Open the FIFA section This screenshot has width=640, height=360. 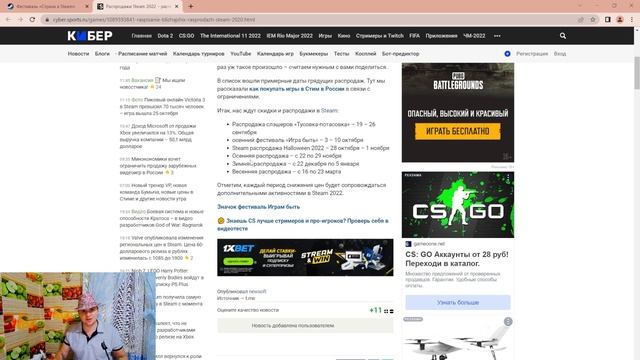click(414, 36)
